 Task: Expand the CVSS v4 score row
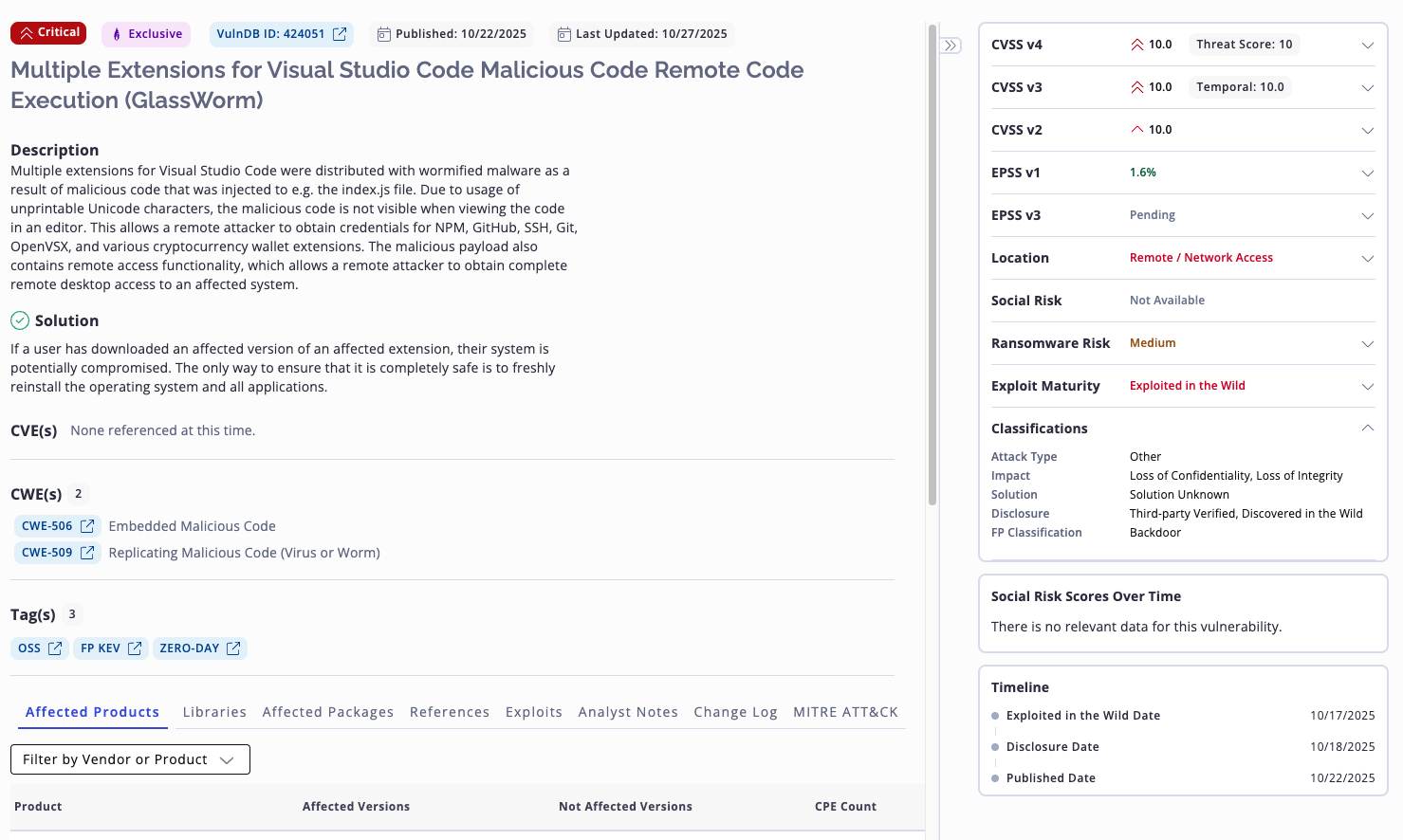coord(1367,45)
